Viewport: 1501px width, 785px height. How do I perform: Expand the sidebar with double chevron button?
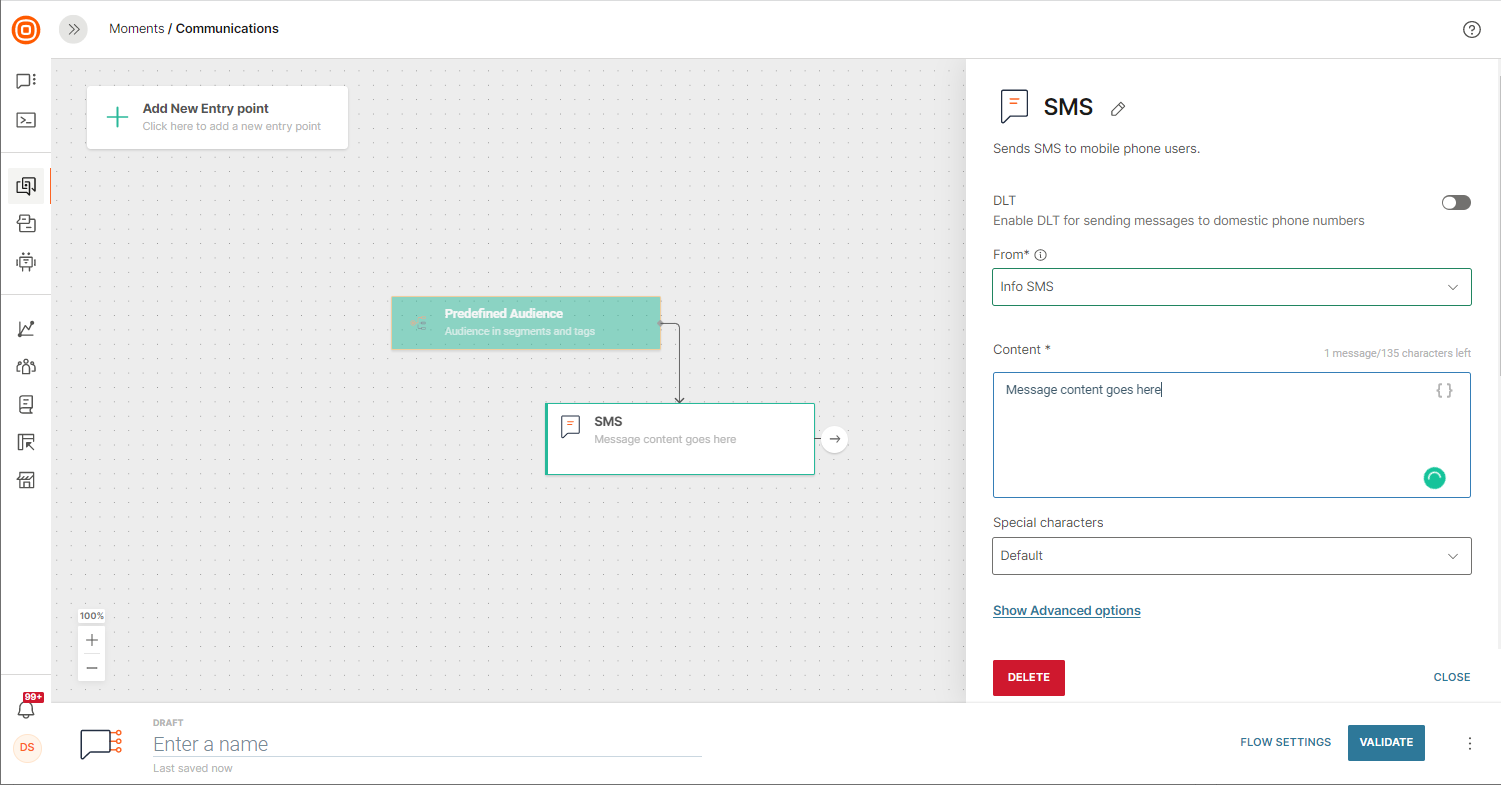click(73, 29)
